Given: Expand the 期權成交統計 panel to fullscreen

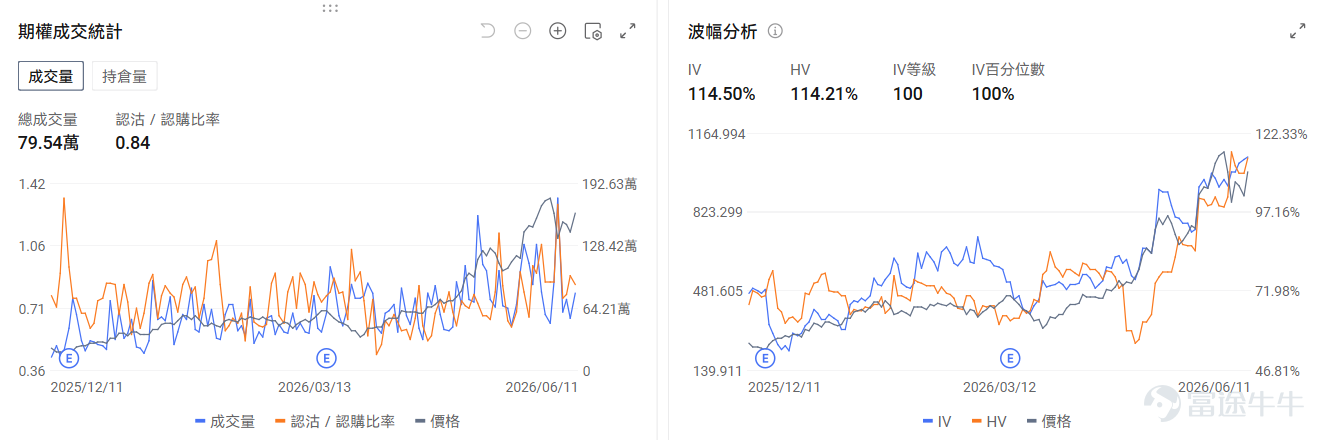Looking at the screenshot, I should [628, 31].
